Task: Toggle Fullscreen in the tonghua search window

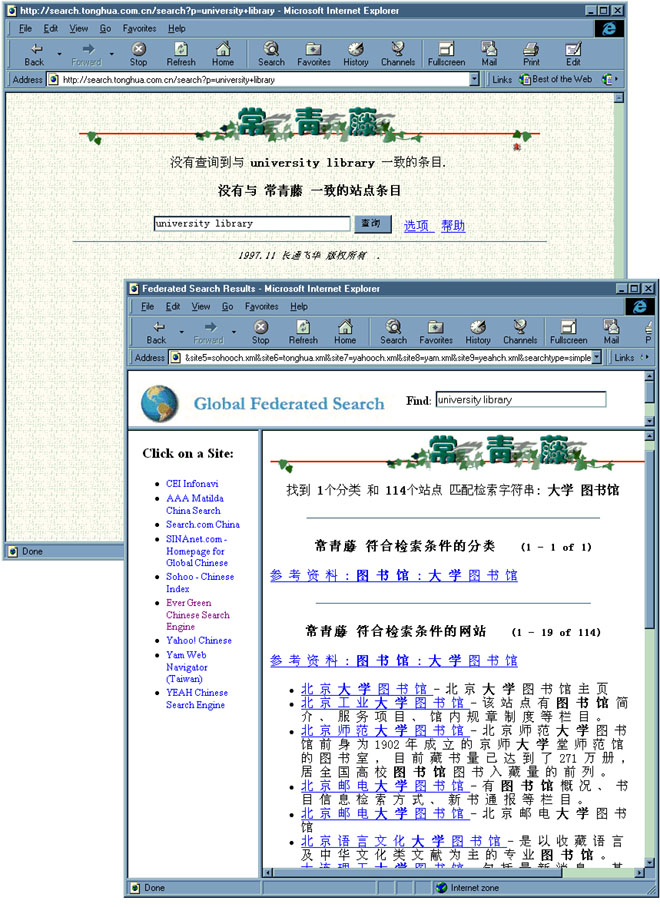Action: (447, 54)
